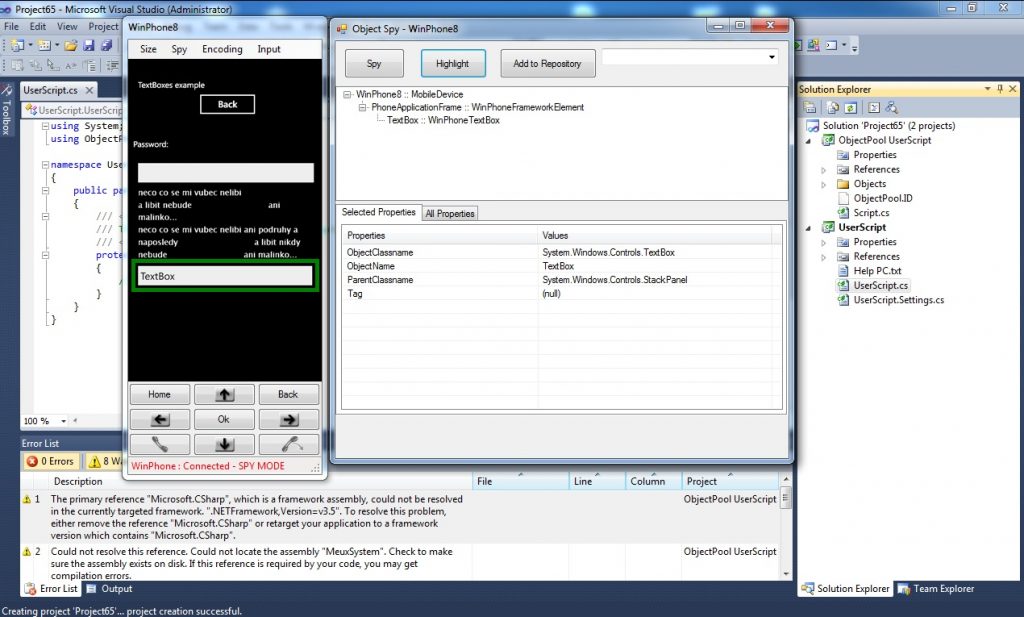
Task: Collapse the PhoneApplicationFrame tree node
Action: (362, 108)
